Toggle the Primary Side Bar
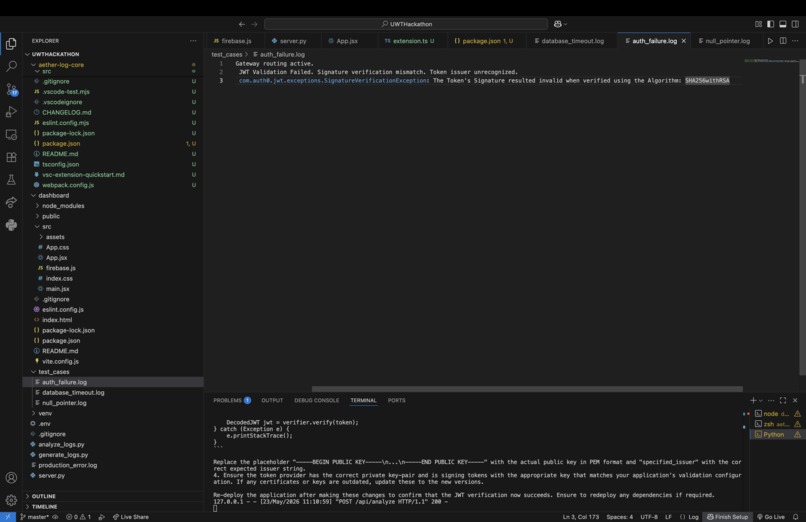 tap(771, 24)
